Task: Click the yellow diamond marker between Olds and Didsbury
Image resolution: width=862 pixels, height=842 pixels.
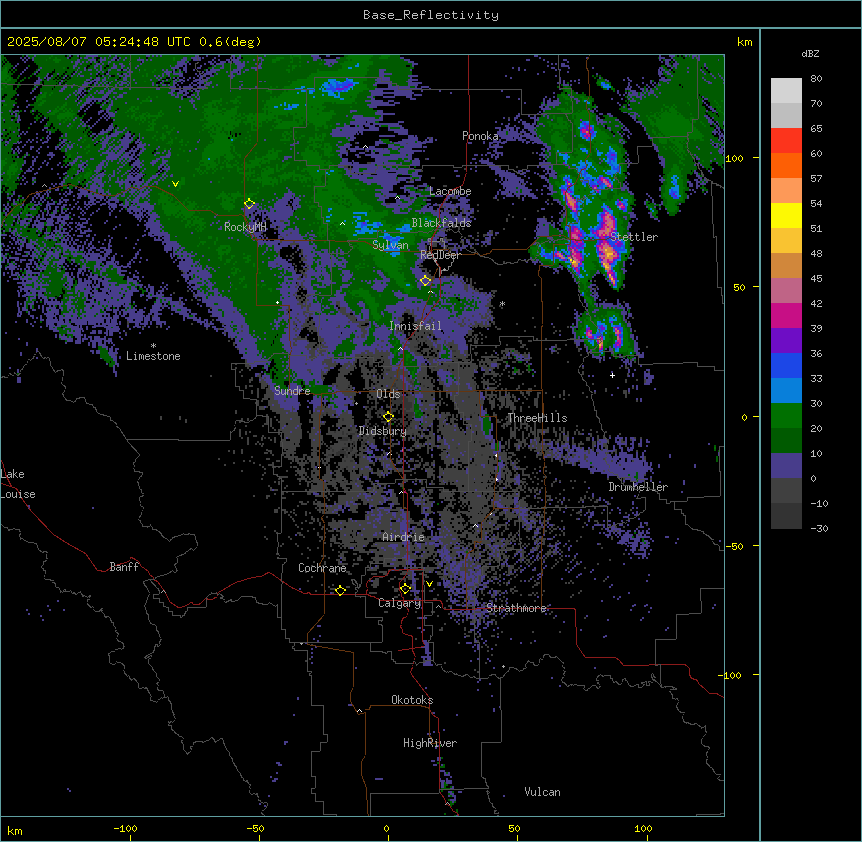Action: tap(388, 417)
